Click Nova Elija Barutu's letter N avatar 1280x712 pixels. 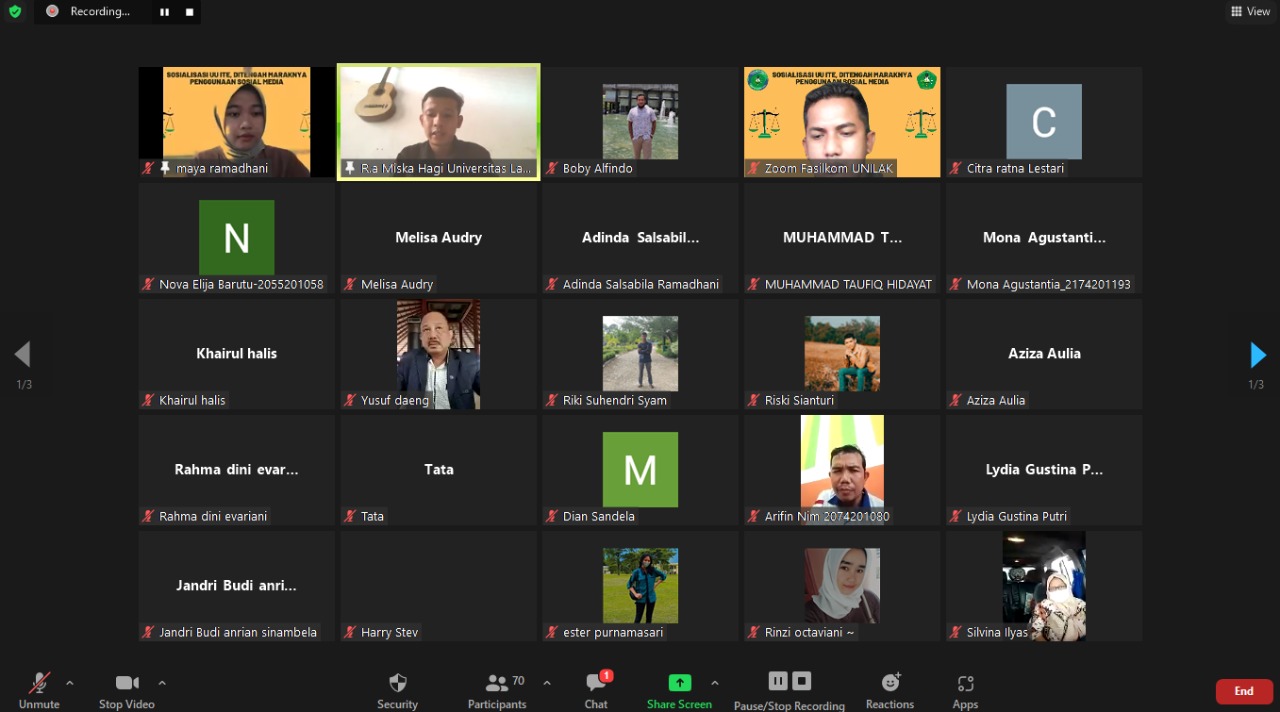pyautogui.click(x=237, y=237)
